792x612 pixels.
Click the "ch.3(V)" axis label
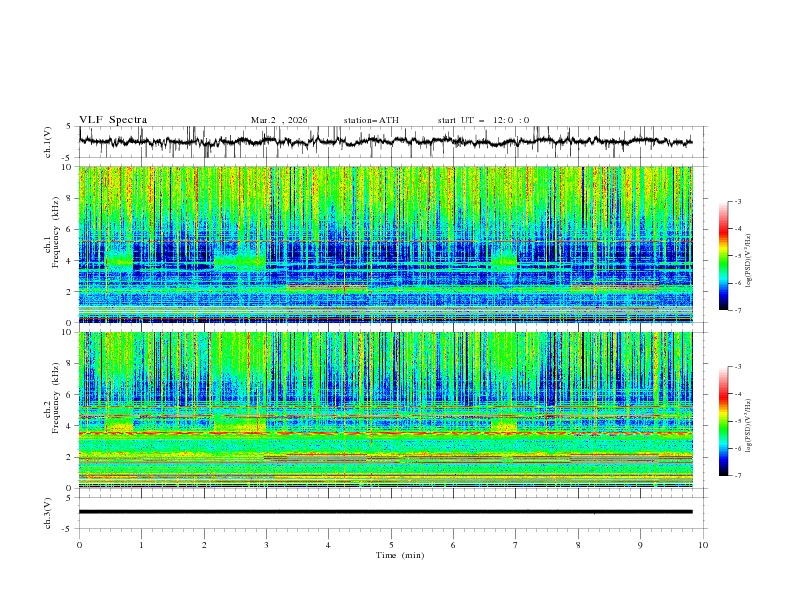pos(48,513)
